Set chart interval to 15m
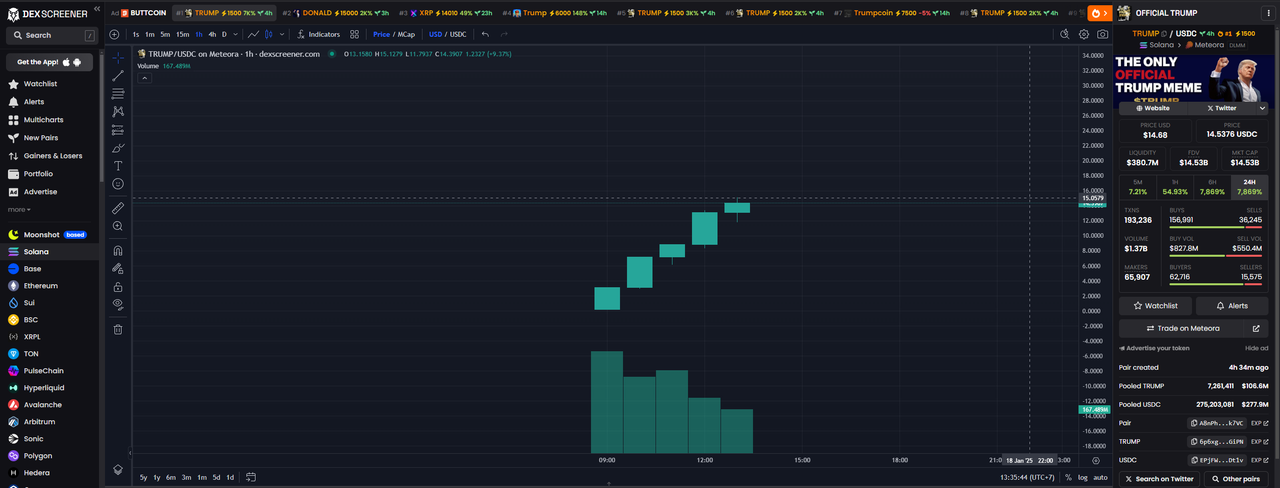1280x488 pixels. coord(182,34)
